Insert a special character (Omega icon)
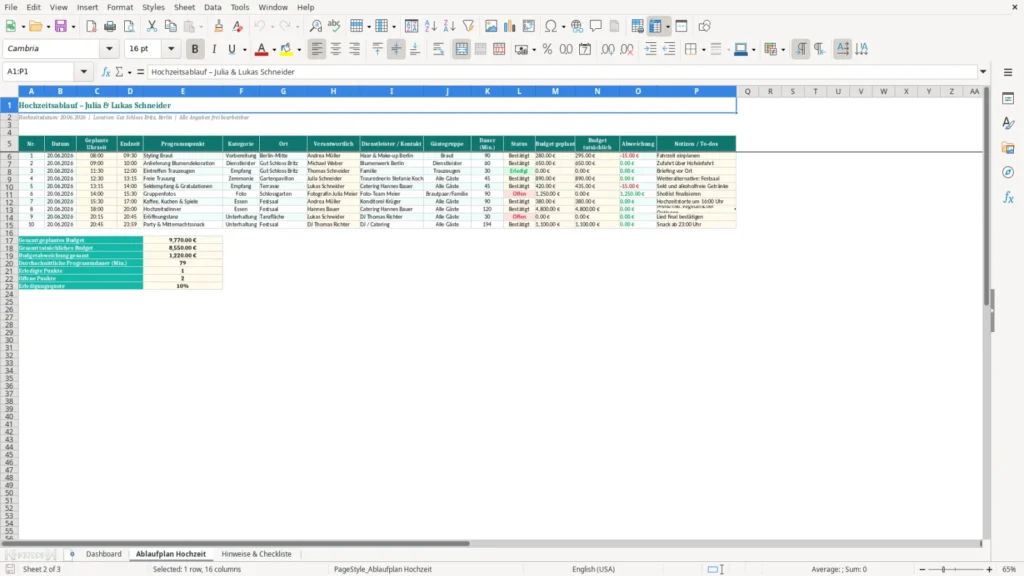The height and width of the screenshot is (576, 1024). click(x=551, y=26)
